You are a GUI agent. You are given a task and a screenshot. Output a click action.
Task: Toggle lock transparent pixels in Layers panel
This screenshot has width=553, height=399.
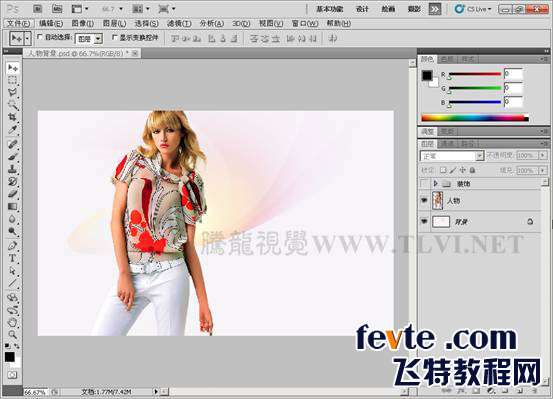[443, 170]
